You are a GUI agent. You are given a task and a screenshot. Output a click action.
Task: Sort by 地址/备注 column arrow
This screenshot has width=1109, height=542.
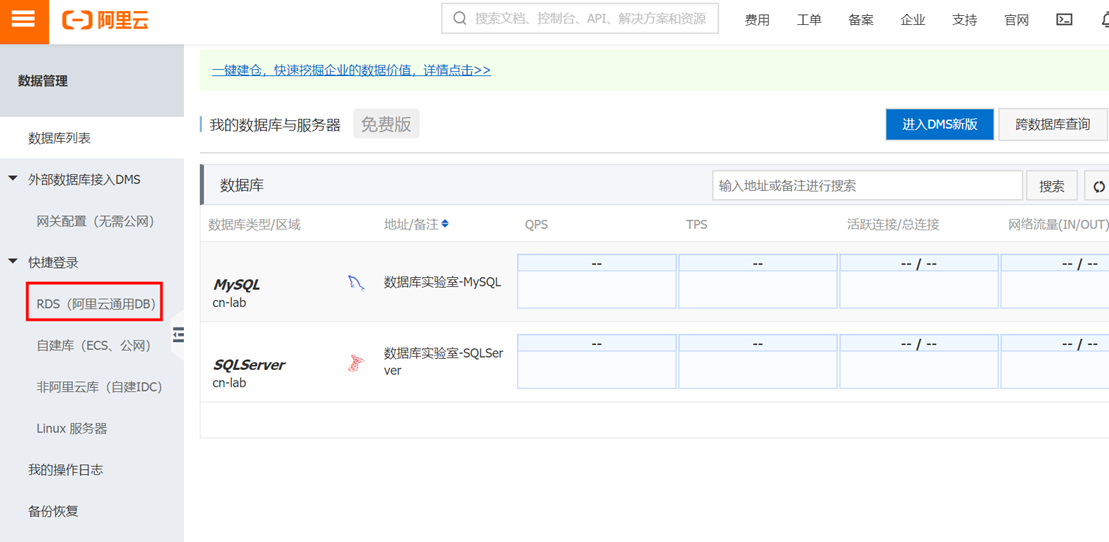(x=445, y=224)
